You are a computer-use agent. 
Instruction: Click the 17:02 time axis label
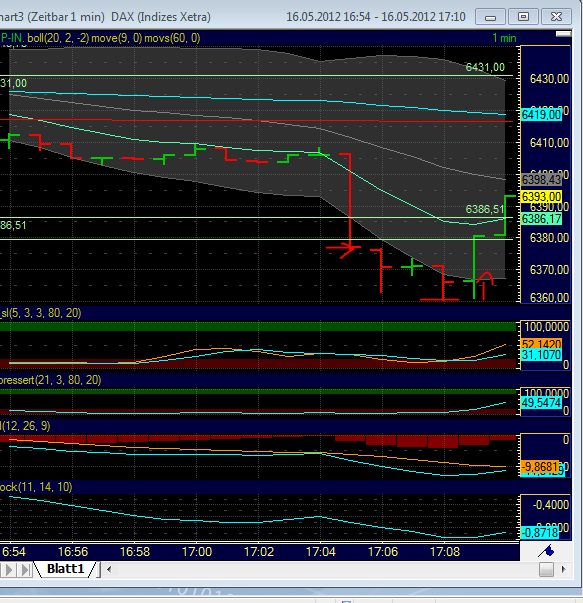pos(259,552)
